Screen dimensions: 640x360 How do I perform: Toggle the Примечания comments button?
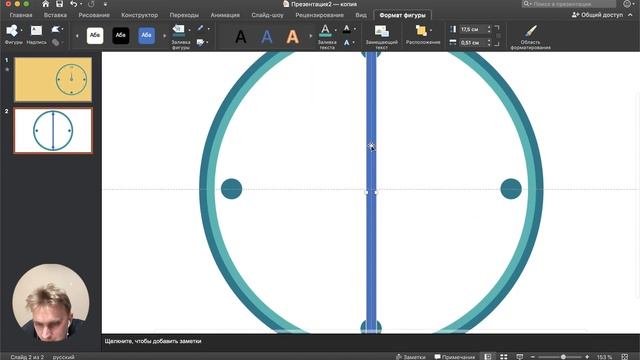454,357
